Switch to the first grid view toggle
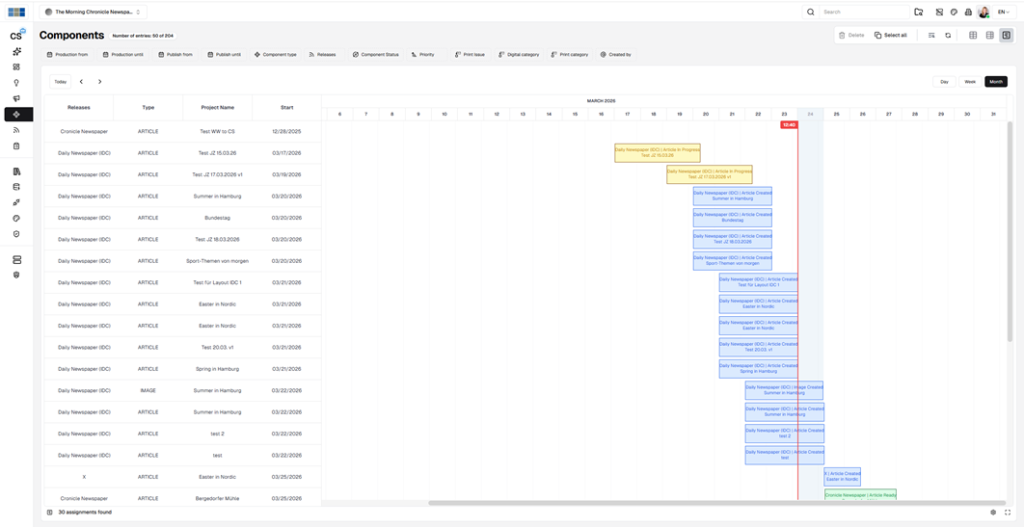1024x527 pixels. (973, 35)
